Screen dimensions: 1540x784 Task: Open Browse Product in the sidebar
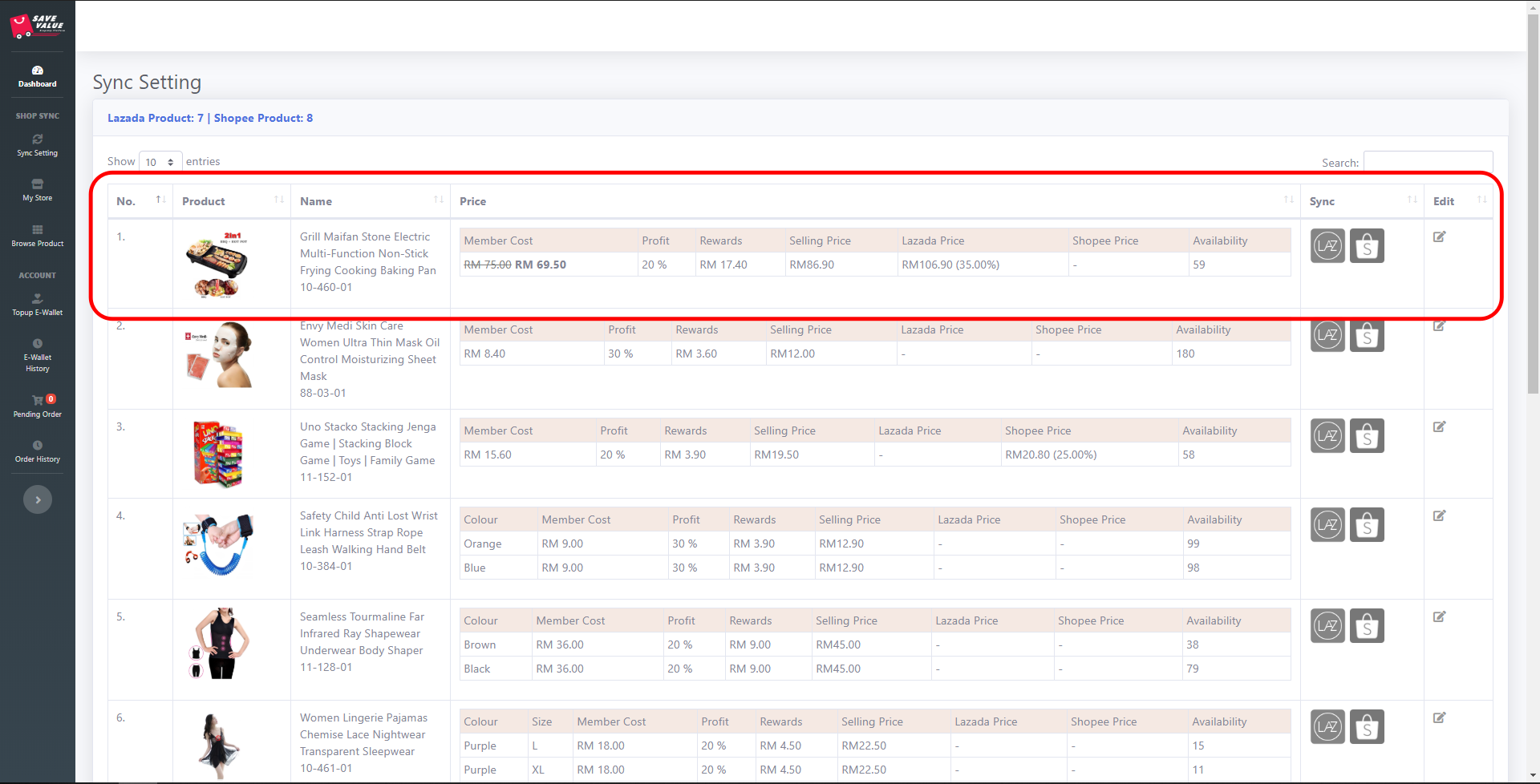click(x=38, y=236)
